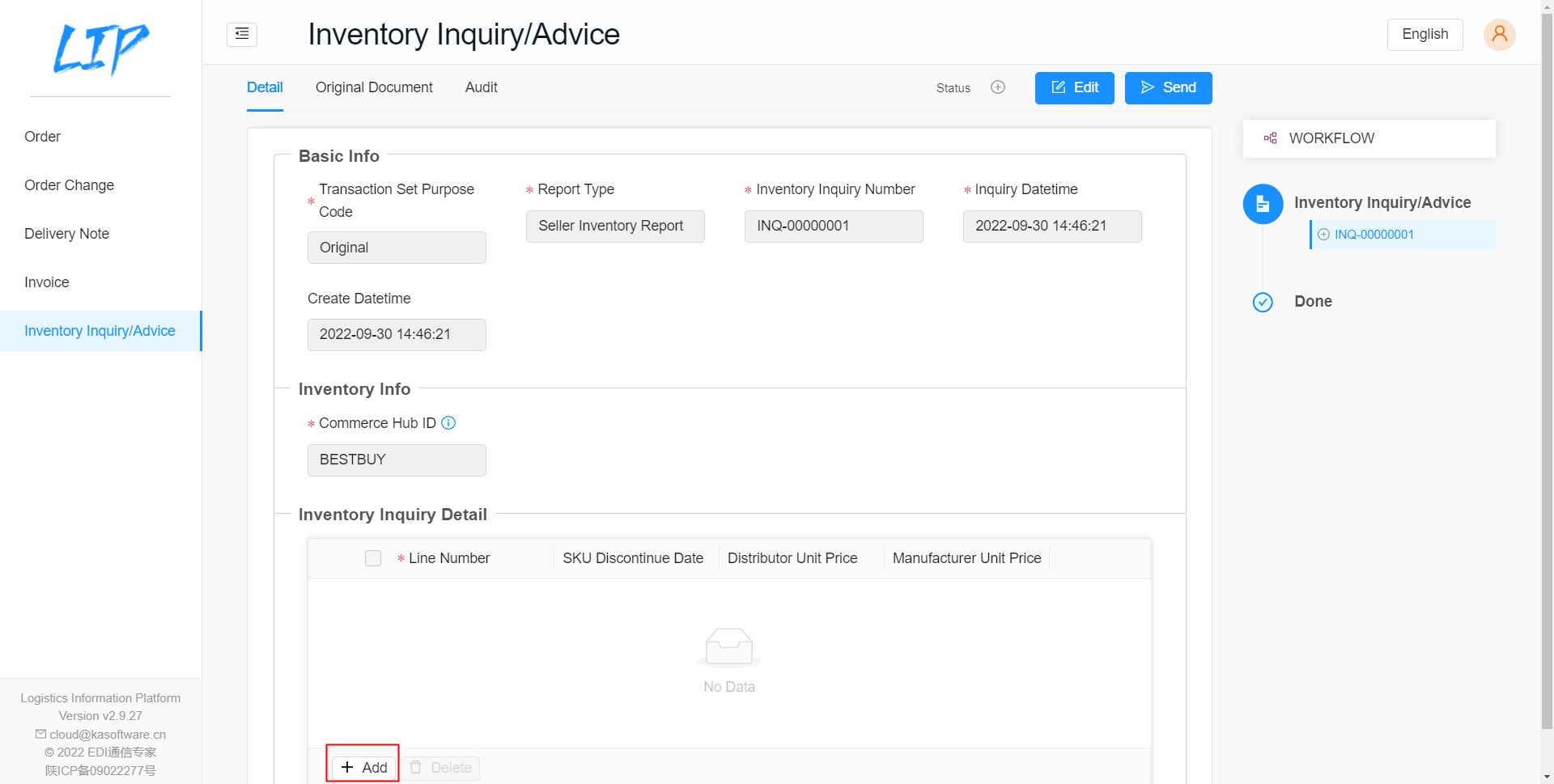Open the Transaction Set Purpose Code field
Screen dimensions: 1554x784
397,248
